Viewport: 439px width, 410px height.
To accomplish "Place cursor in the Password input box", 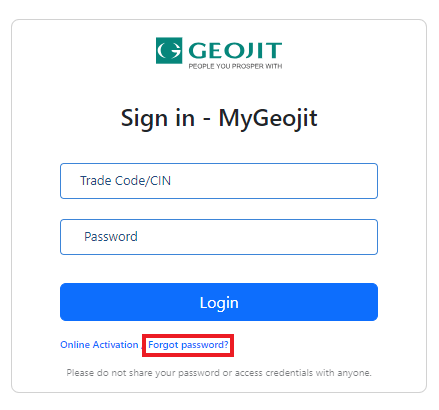I will 219,237.
